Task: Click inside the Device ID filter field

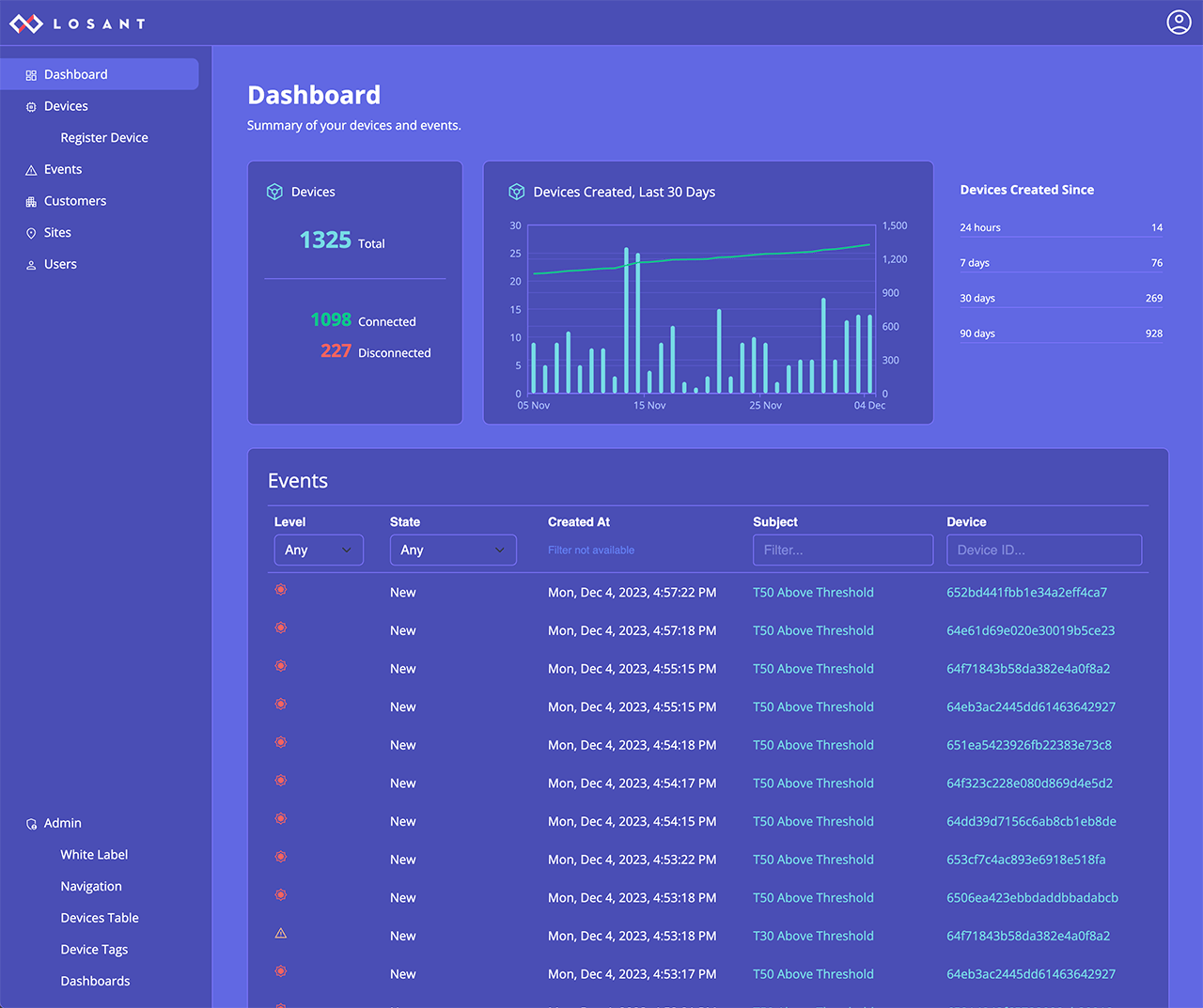Action: coord(1043,550)
